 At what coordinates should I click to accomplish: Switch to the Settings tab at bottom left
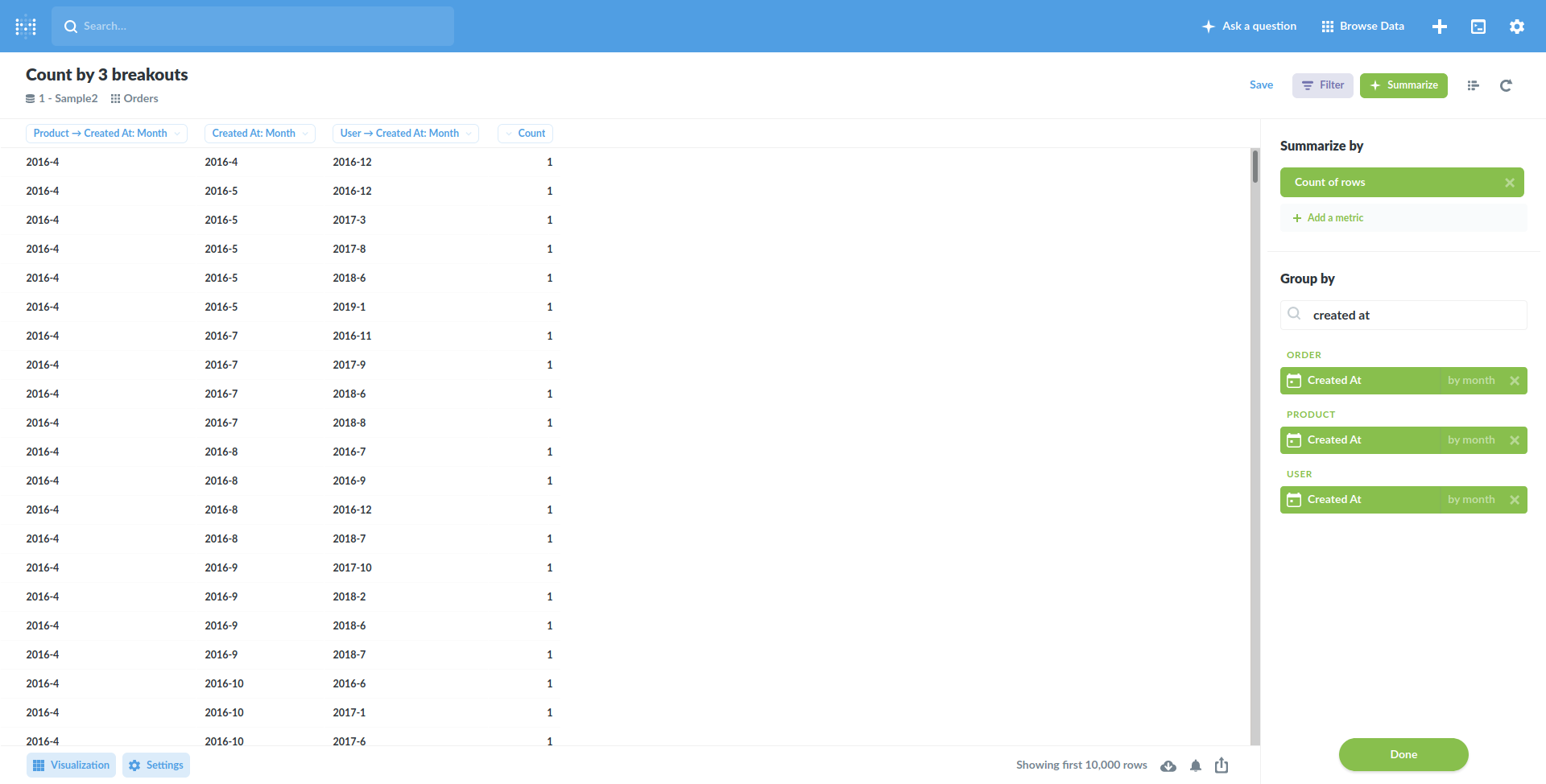155,765
